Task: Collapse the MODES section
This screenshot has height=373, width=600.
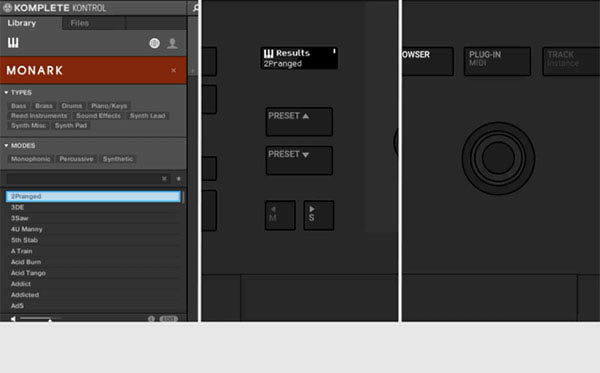Action: (x=6, y=145)
